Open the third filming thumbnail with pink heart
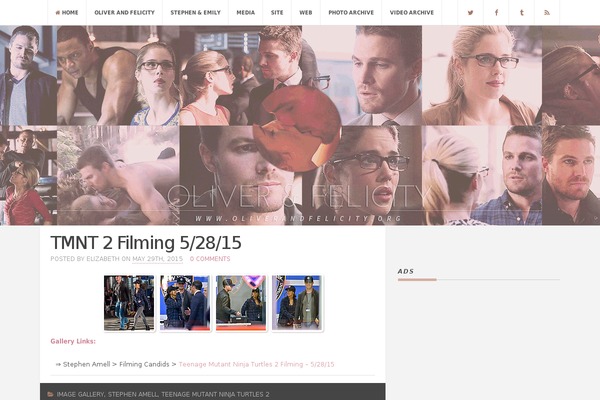Screen dimensions: 600x400 (241, 303)
